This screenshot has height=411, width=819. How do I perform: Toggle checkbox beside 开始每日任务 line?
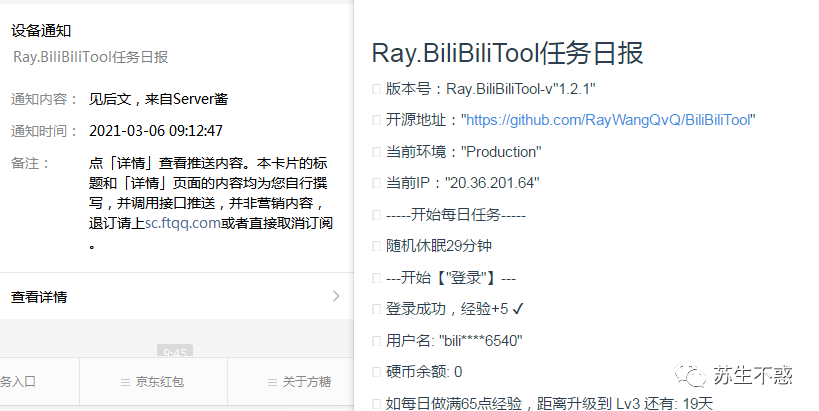(376, 215)
